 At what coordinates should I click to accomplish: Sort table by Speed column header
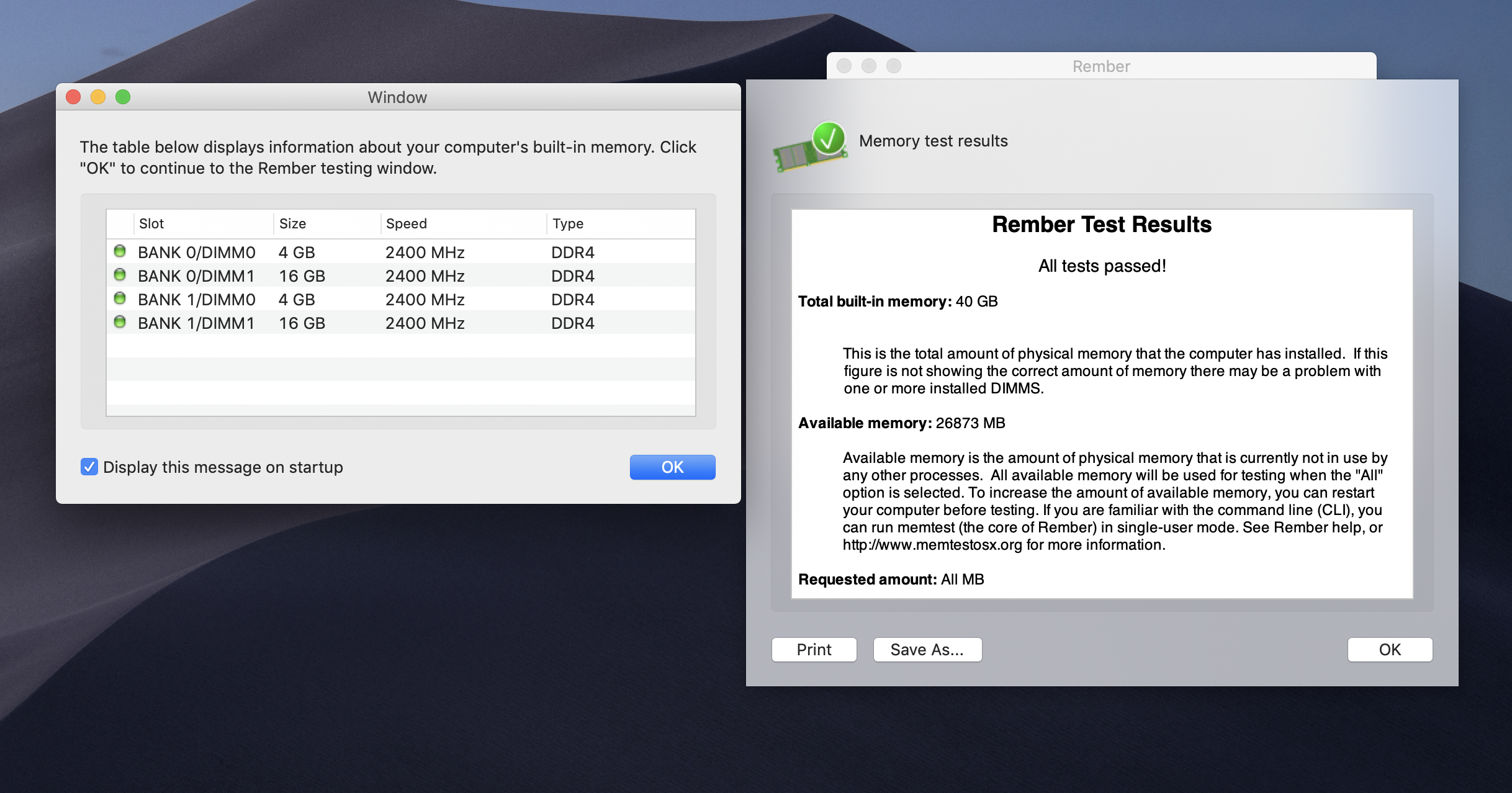pyautogui.click(x=464, y=223)
